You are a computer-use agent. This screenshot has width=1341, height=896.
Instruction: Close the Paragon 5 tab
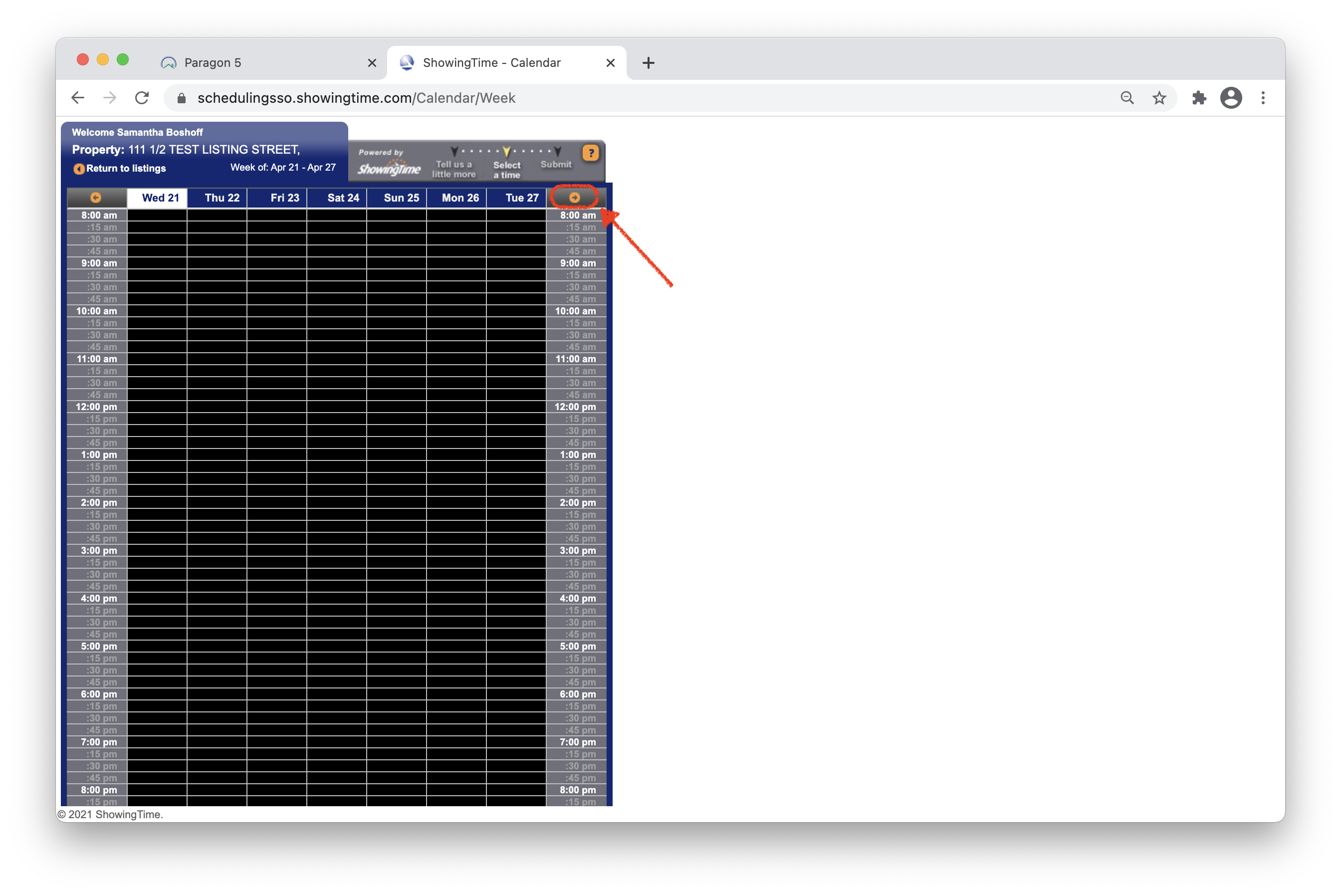click(x=372, y=63)
